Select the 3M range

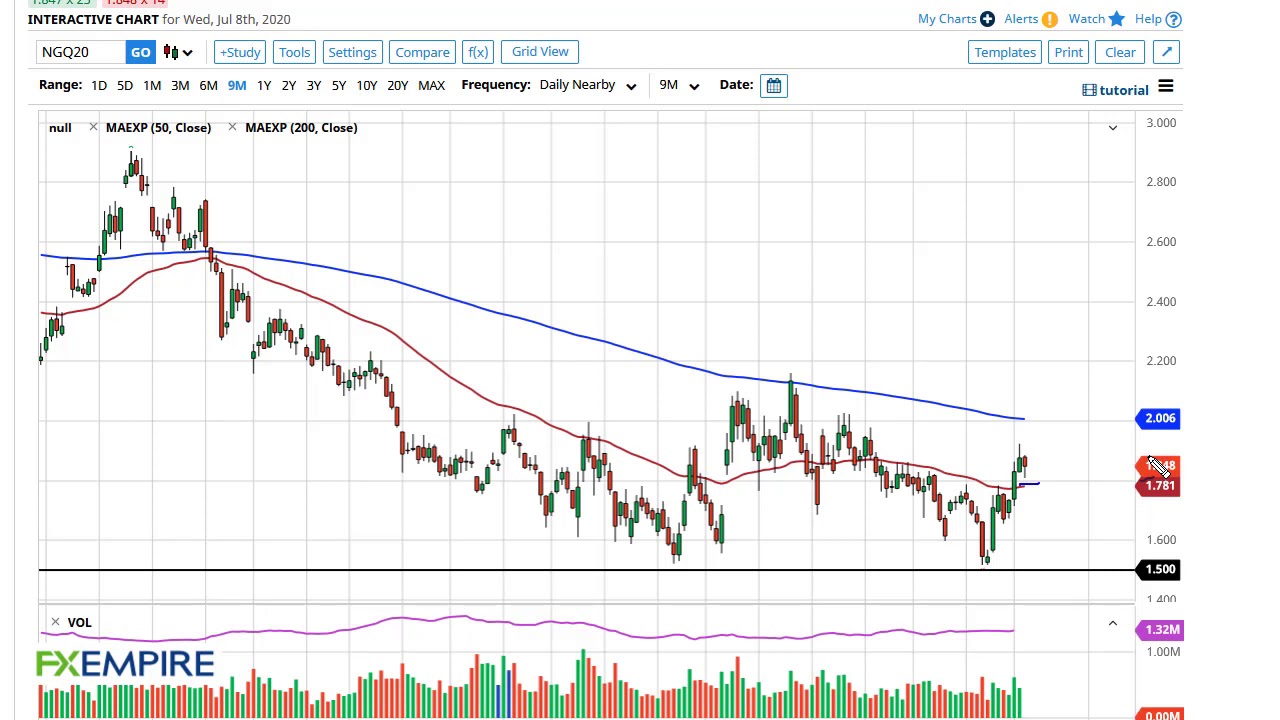coord(180,85)
